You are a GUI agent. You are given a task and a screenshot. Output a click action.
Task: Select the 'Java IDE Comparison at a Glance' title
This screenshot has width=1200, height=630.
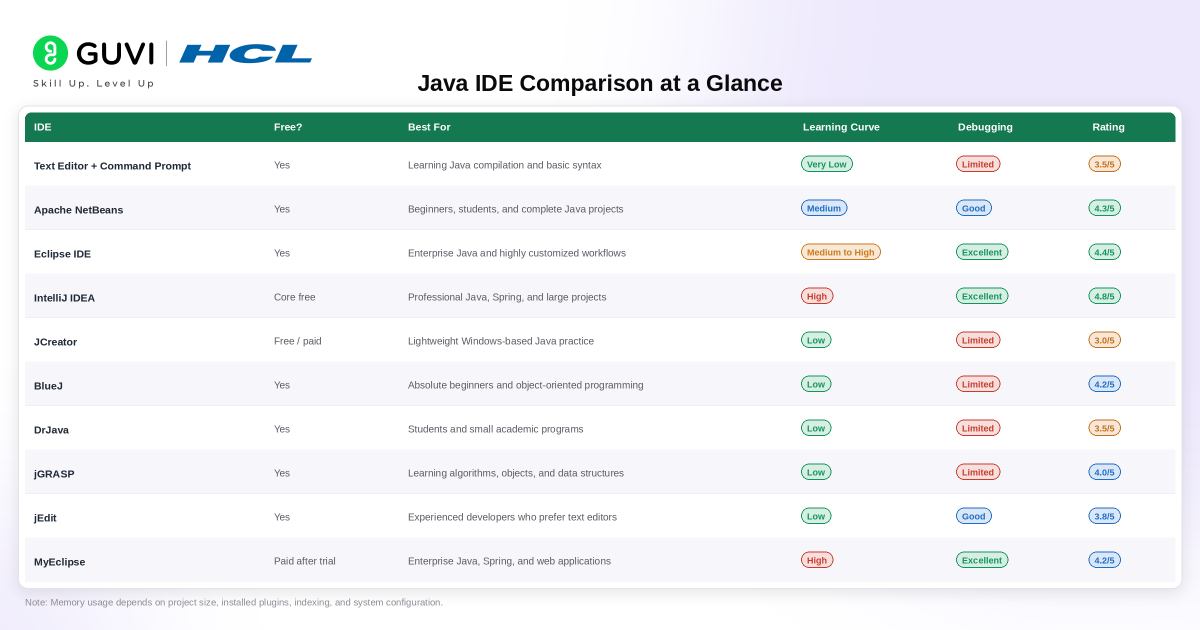[x=600, y=83]
